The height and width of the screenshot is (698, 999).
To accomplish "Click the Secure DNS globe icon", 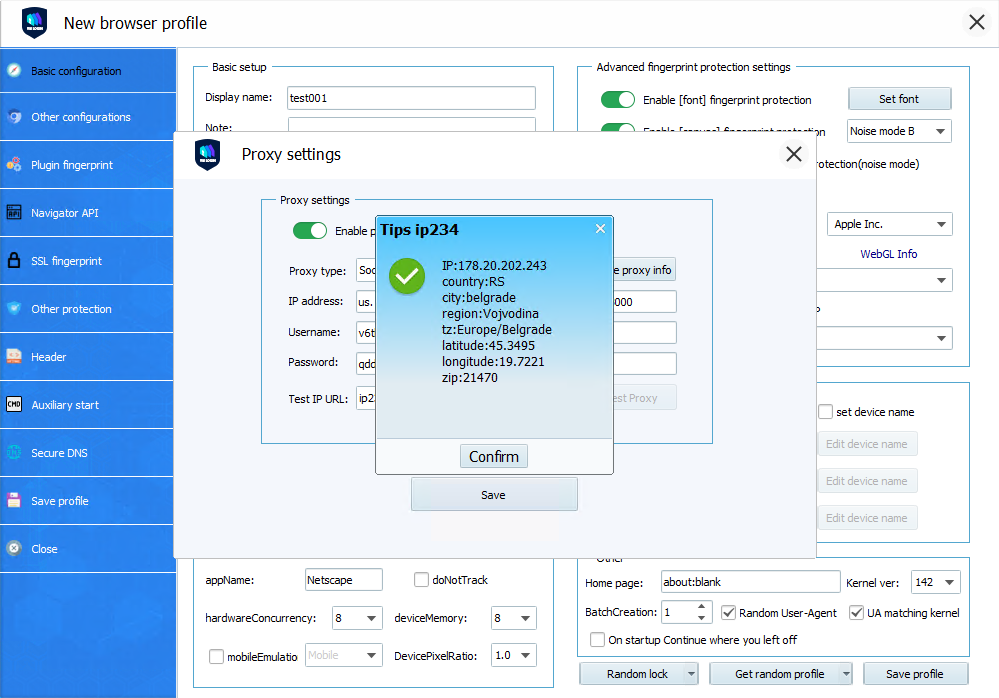I will [14, 453].
